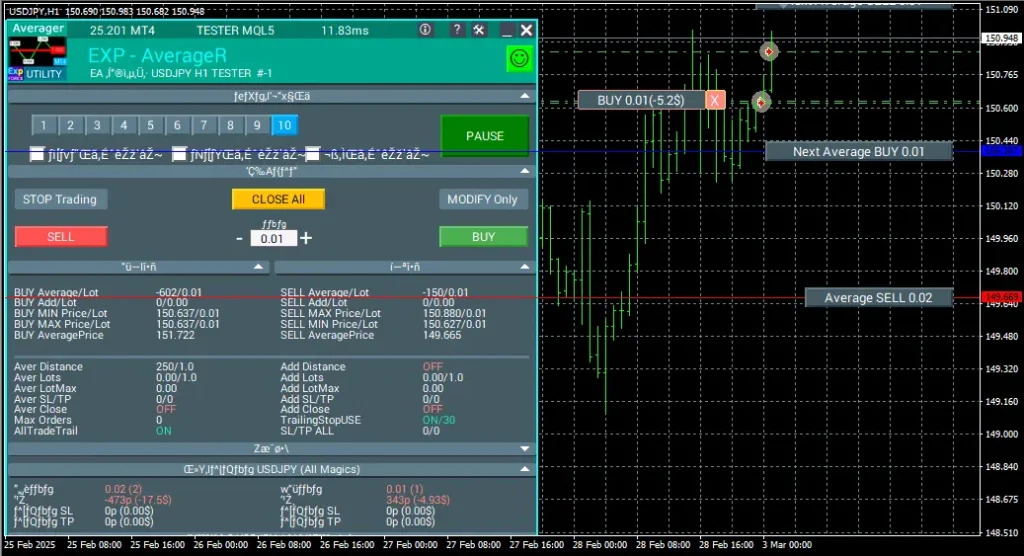Image resolution: width=1024 pixels, height=556 pixels.
Task: Open the question mark help icon
Action: pos(457,29)
